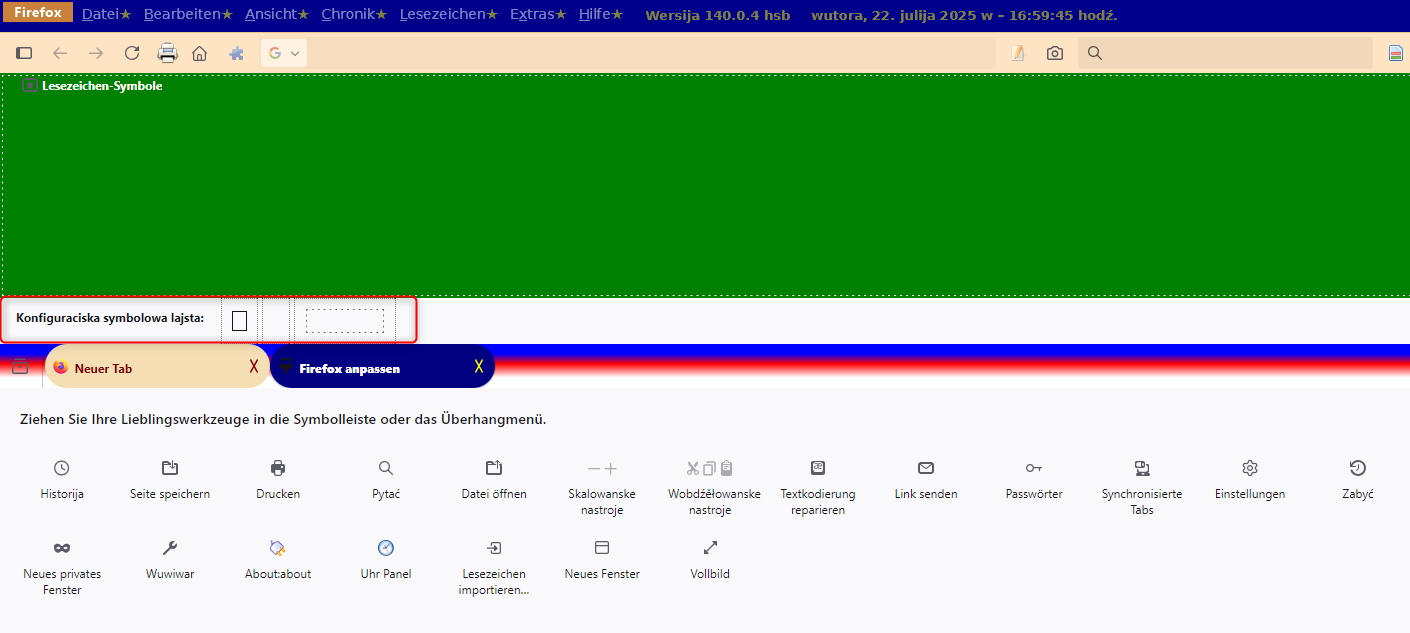1410x633 pixels.
Task: Click the Konfiguraciska symbolowa lajsta label
Action: point(110,318)
